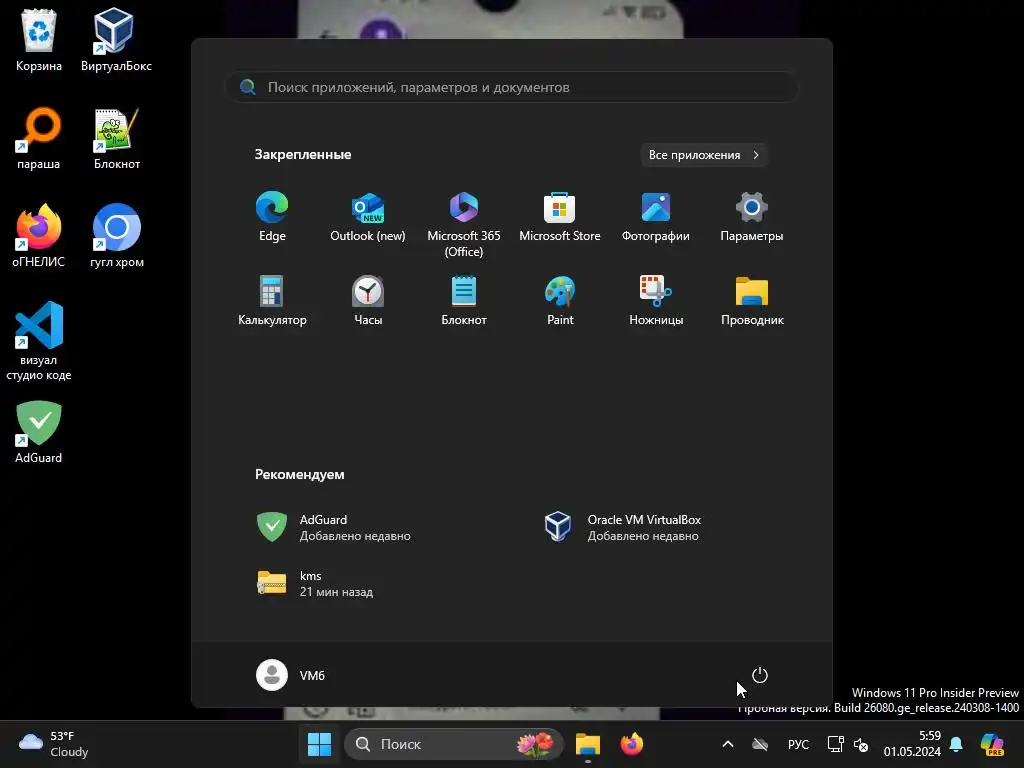This screenshot has width=1024, height=768.
Task: Launch Калькулятор from pinned apps
Action: tap(272, 300)
